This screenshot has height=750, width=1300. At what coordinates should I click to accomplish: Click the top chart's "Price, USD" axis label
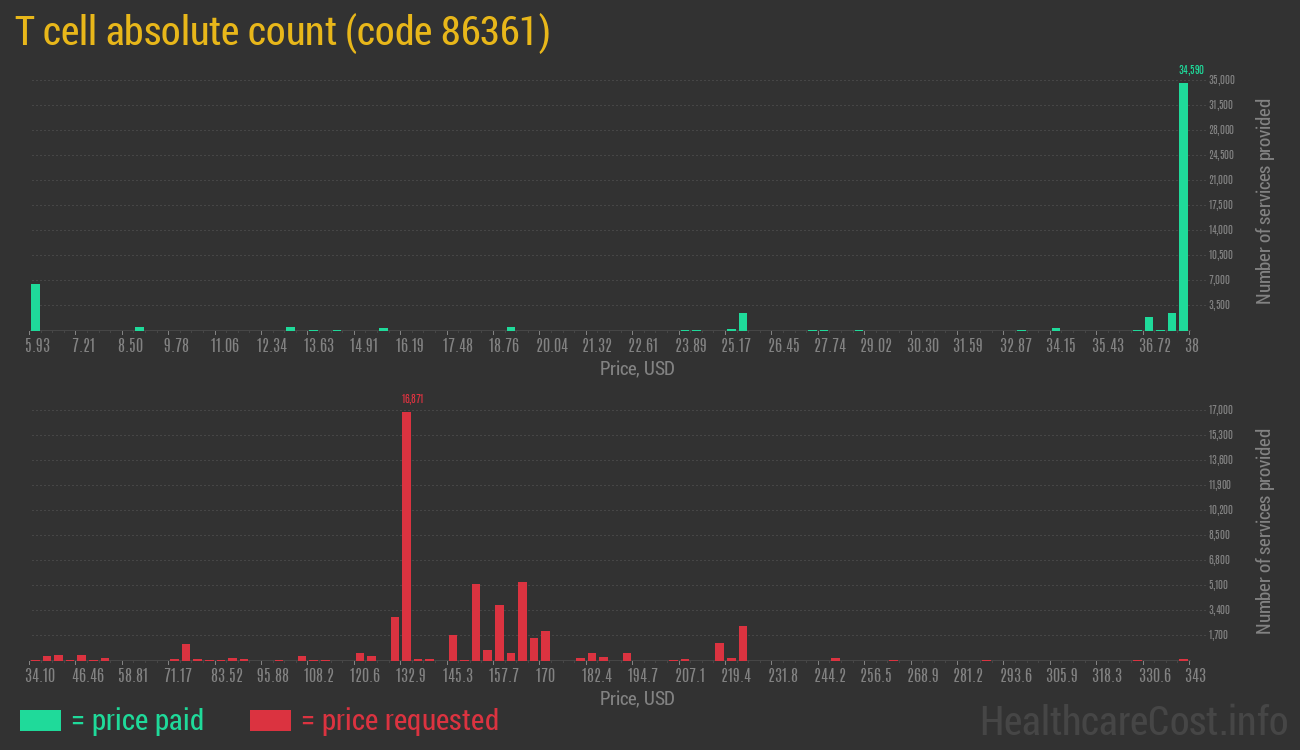pyautogui.click(x=637, y=369)
